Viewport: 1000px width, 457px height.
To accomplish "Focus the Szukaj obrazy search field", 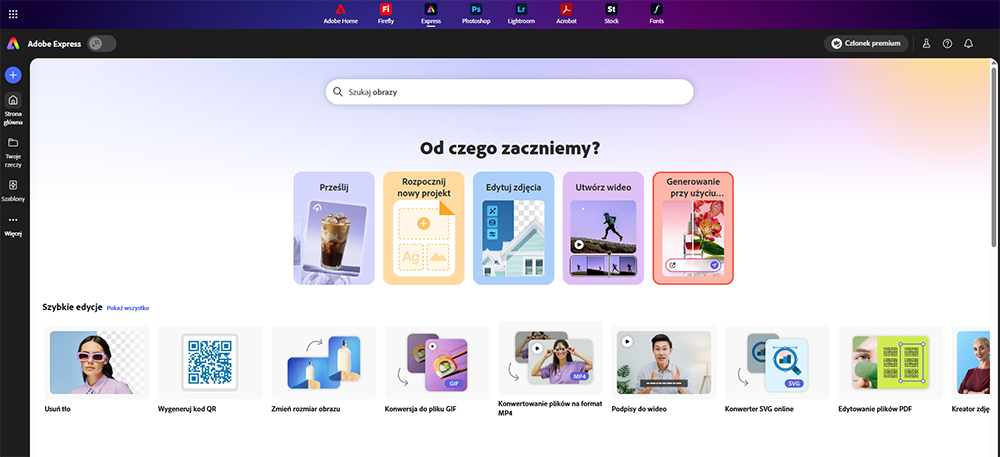I will point(510,92).
